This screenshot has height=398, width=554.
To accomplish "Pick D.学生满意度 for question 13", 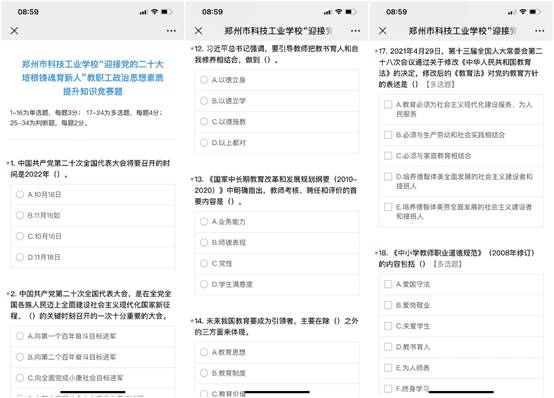I will click(277, 284).
